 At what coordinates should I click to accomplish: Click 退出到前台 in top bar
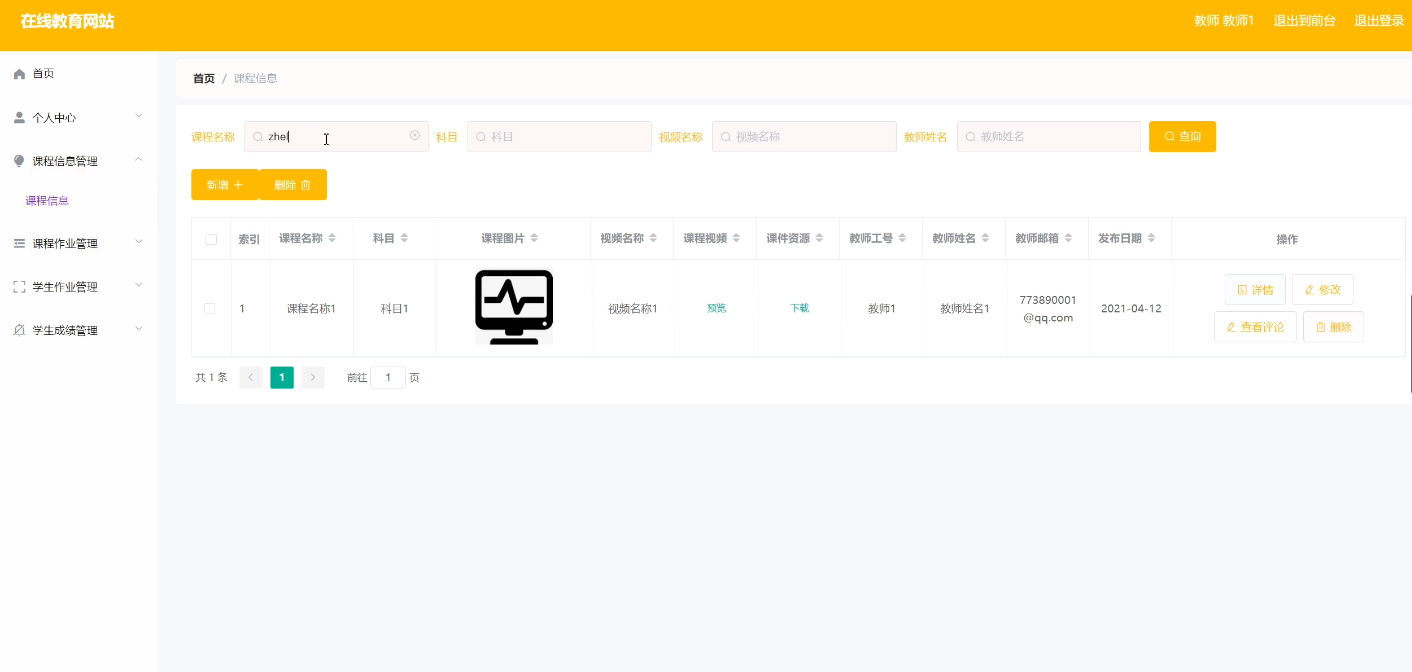click(1304, 21)
